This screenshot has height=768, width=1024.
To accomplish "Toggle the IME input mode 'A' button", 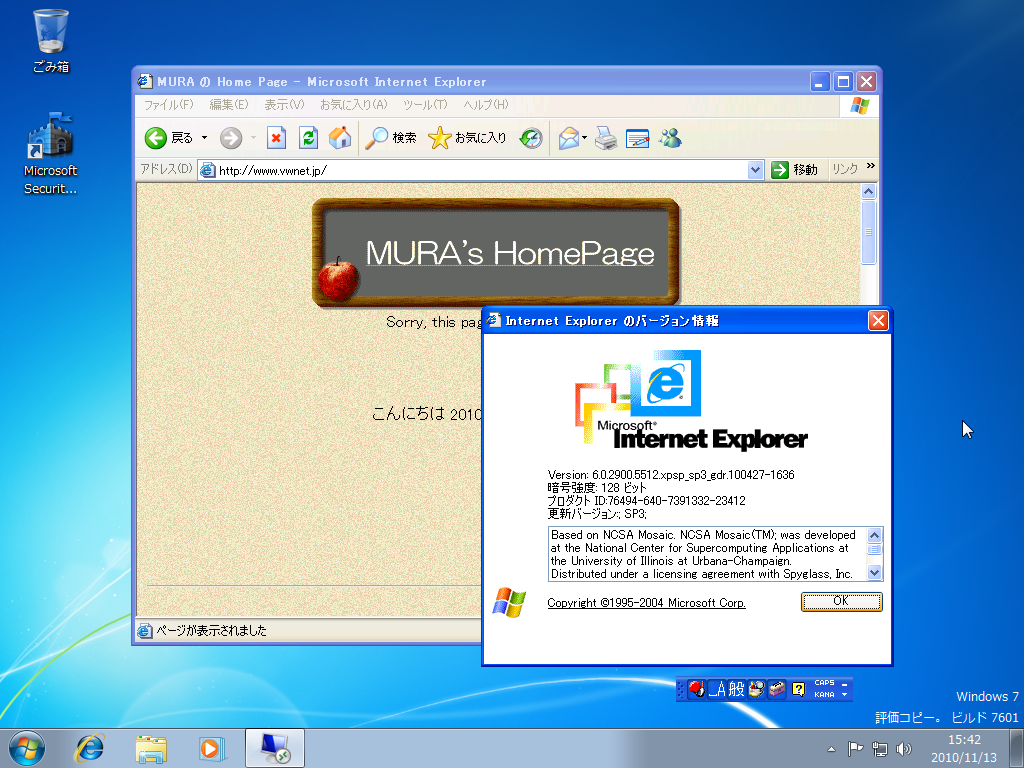I will pos(717,689).
